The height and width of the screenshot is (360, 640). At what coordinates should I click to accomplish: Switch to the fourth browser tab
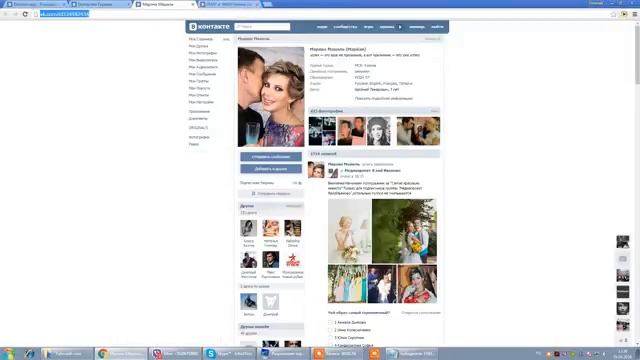click(x=229, y=4)
